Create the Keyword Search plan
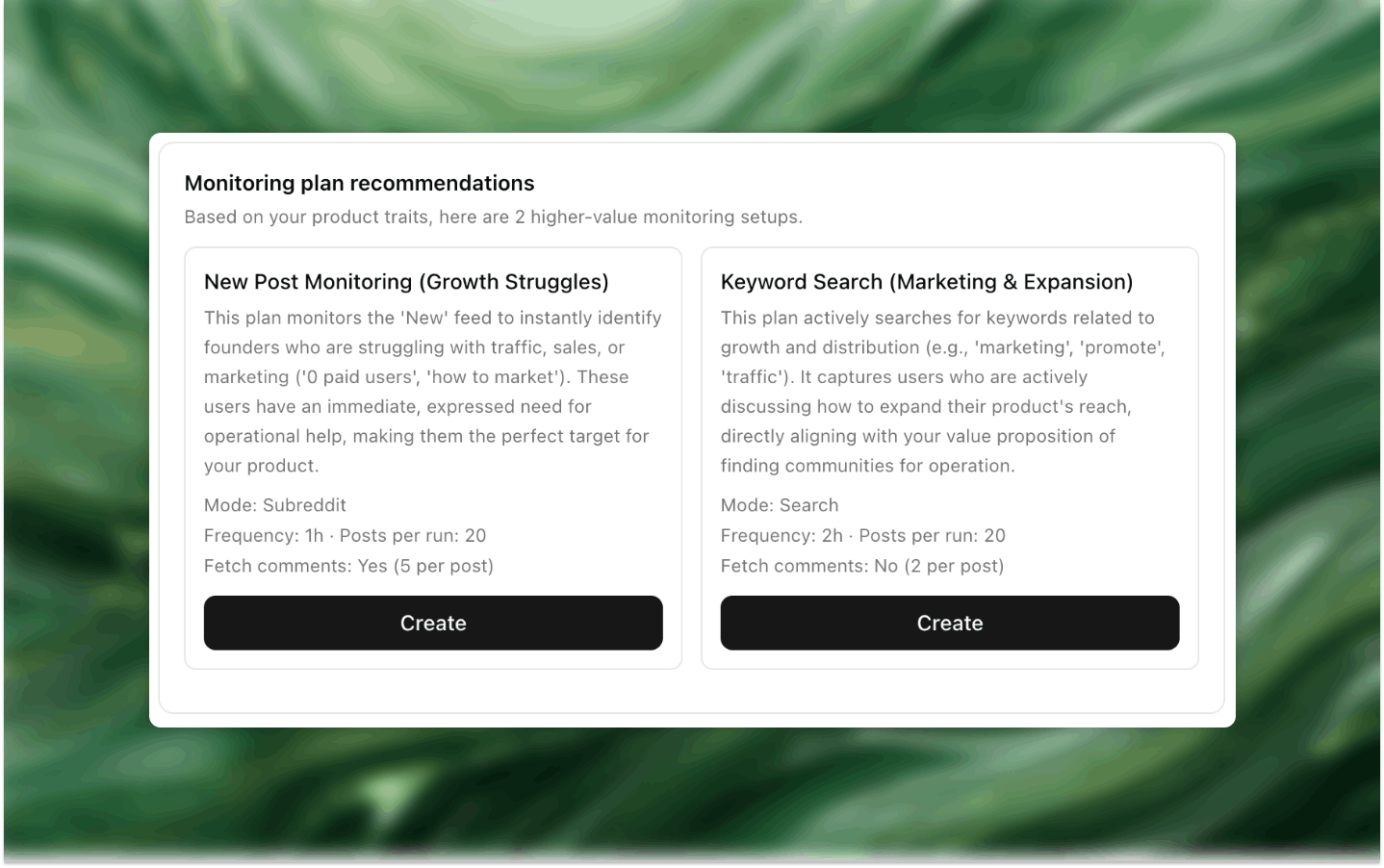The image size is (1384, 868). click(x=949, y=623)
